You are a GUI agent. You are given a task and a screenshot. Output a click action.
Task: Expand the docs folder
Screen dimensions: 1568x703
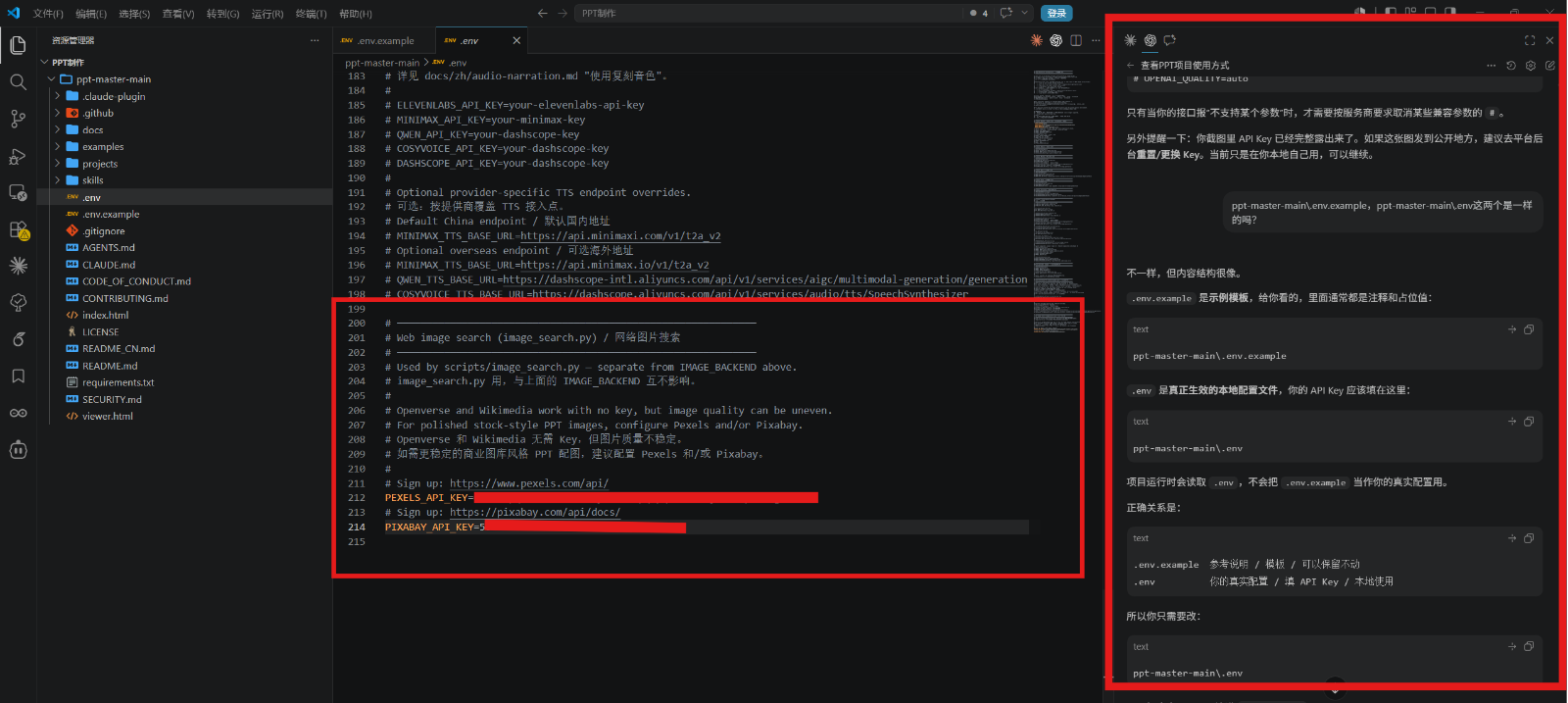[58, 129]
